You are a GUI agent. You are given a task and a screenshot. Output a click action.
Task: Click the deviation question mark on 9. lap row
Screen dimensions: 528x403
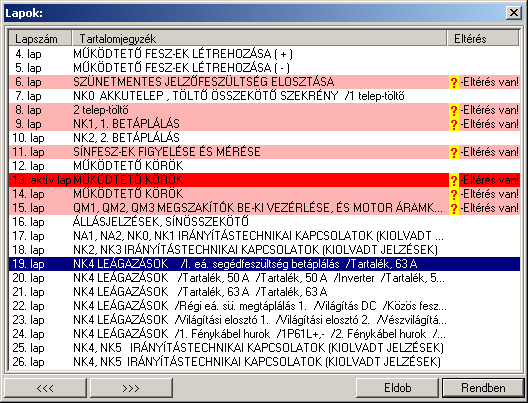454,124
